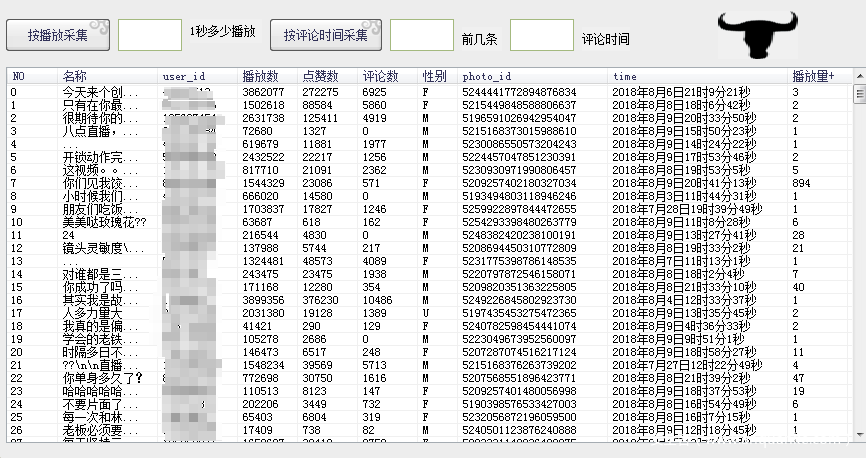Click time cell 2018年7月27日12时22分49秒
The width and height of the screenshot is (866, 458).
(x=687, y=365)
